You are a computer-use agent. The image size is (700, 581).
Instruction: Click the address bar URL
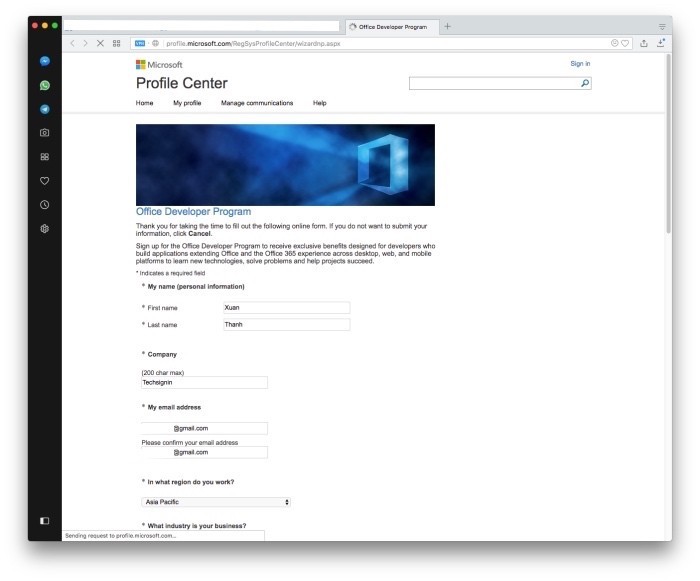253,43
